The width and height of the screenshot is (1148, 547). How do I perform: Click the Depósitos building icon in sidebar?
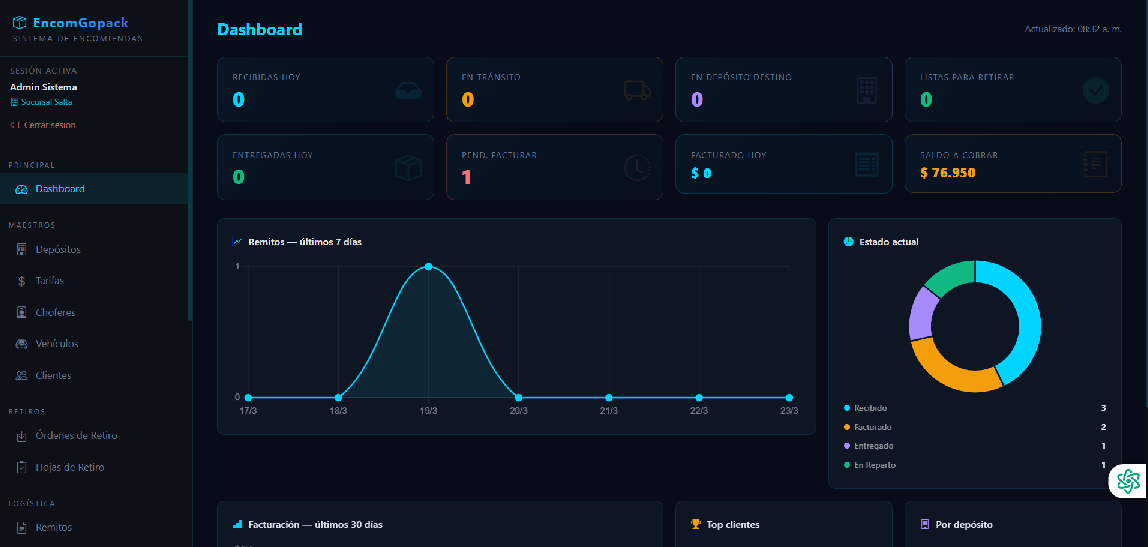22,249
